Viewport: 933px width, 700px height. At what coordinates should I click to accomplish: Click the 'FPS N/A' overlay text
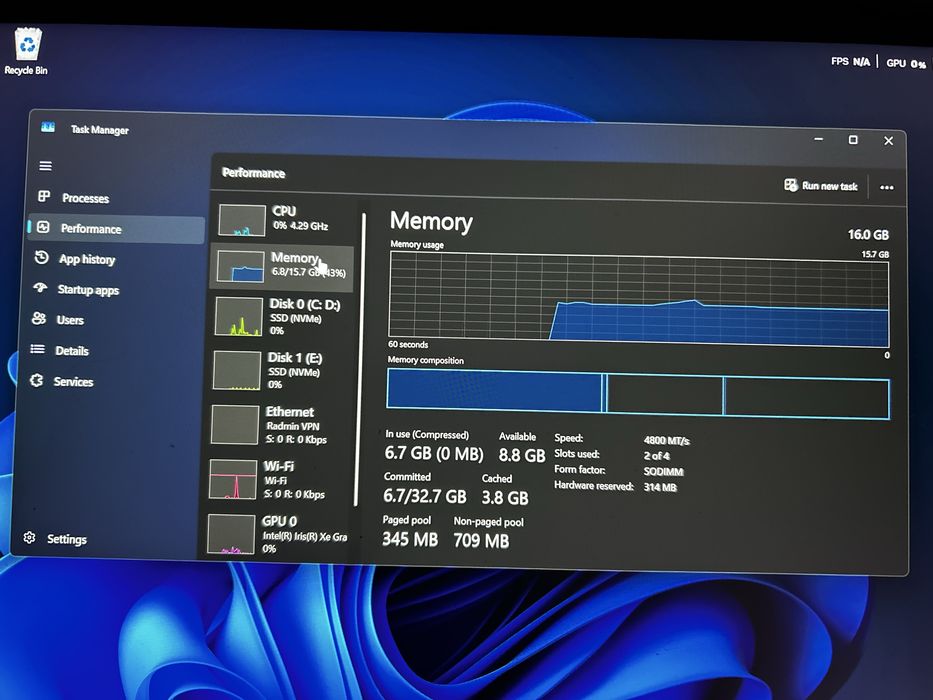coord(850,61)
